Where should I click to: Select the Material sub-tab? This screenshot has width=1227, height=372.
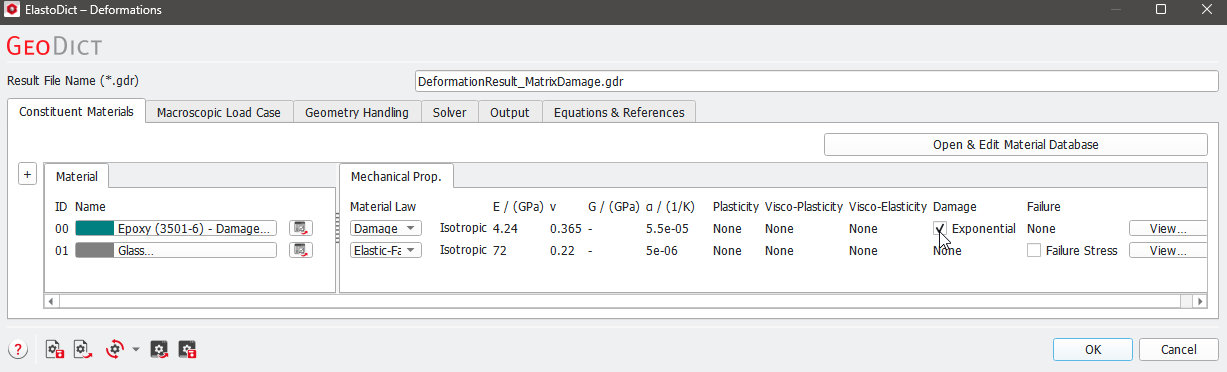77,176
